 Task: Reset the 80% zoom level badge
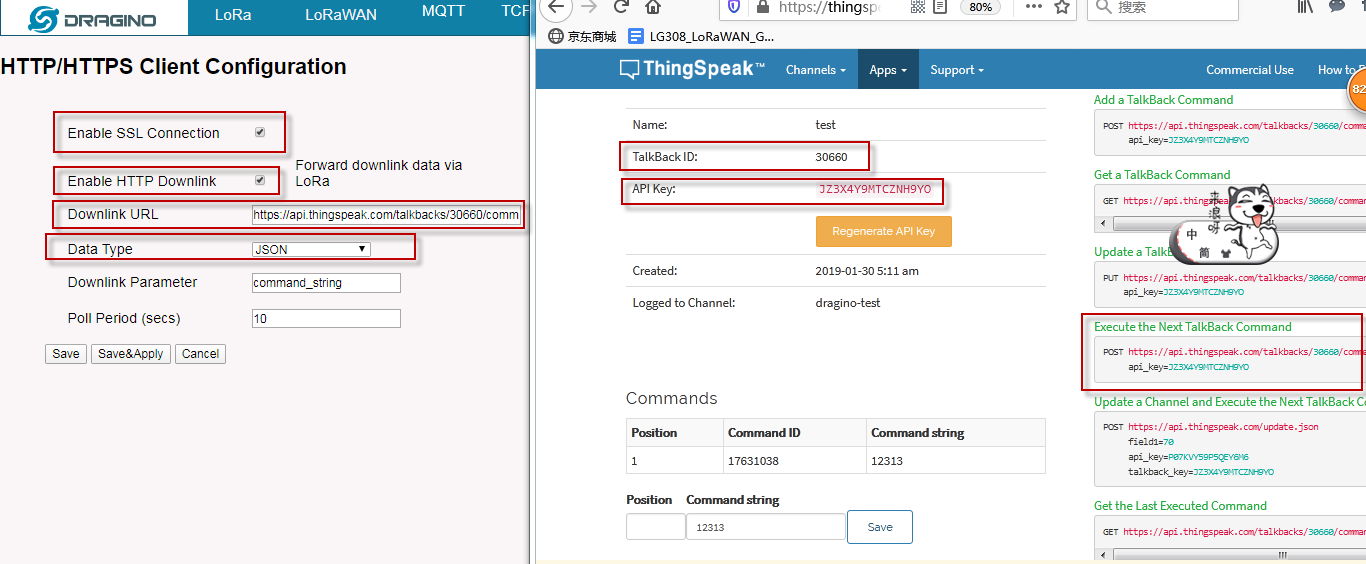980,7
